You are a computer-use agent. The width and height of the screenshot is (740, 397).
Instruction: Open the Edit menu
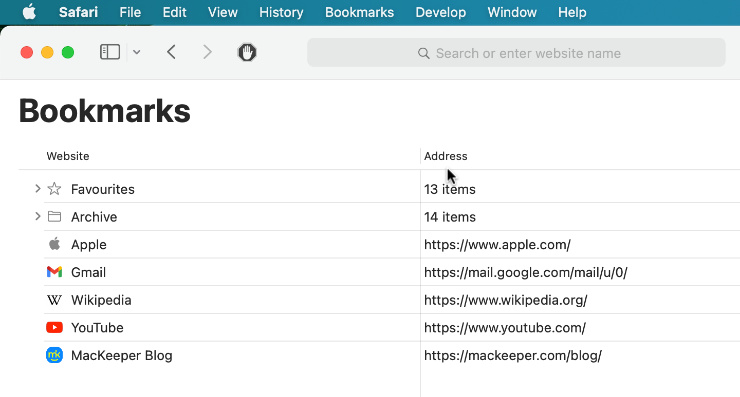[175, 12]
